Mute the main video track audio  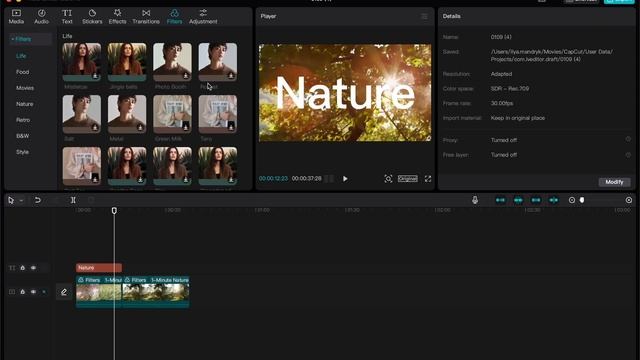(44, 292)
